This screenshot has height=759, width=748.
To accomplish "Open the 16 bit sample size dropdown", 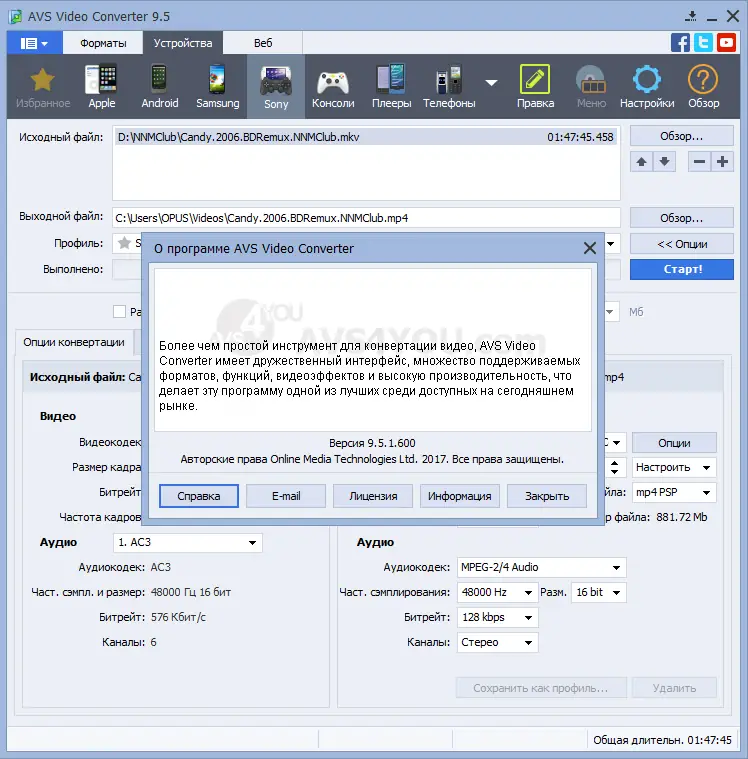I will tap(598, 592).
